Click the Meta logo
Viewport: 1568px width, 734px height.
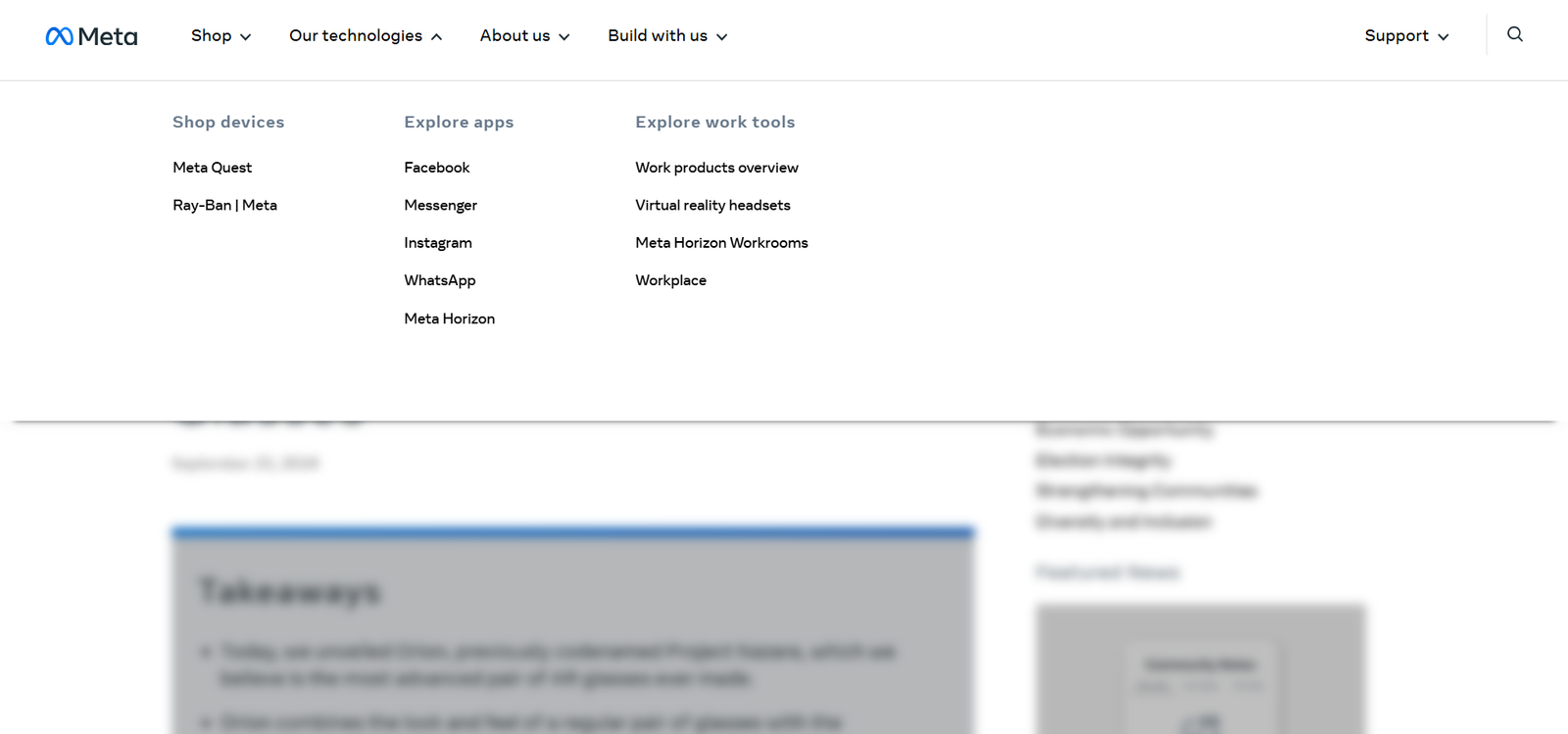(x=91, y=36)
